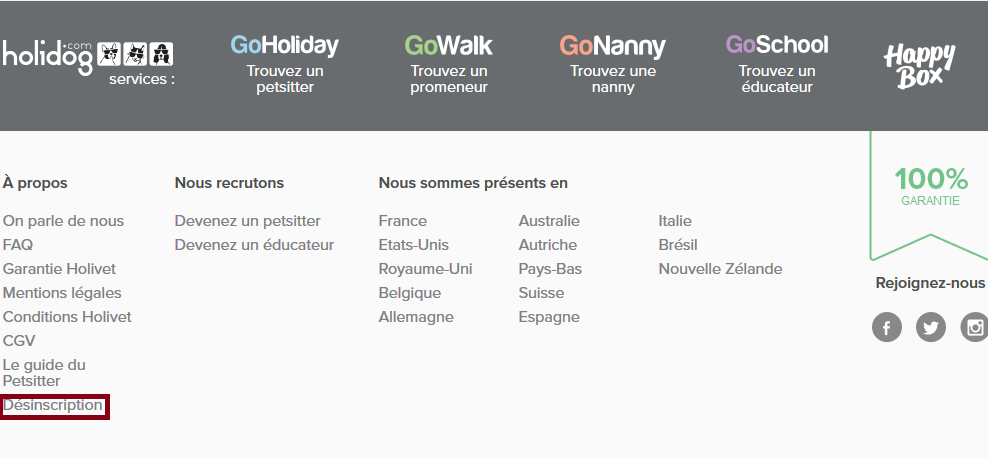The image size is (988, 458).
Task: Open GoSchool éducateur service
Action: (x=777, y=65)
